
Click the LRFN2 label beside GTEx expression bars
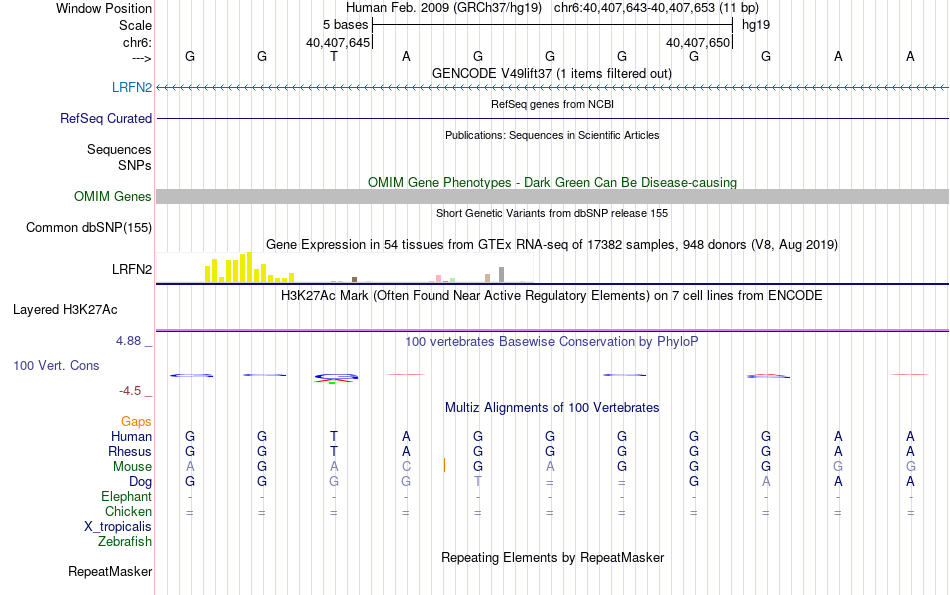click(131, 269)
